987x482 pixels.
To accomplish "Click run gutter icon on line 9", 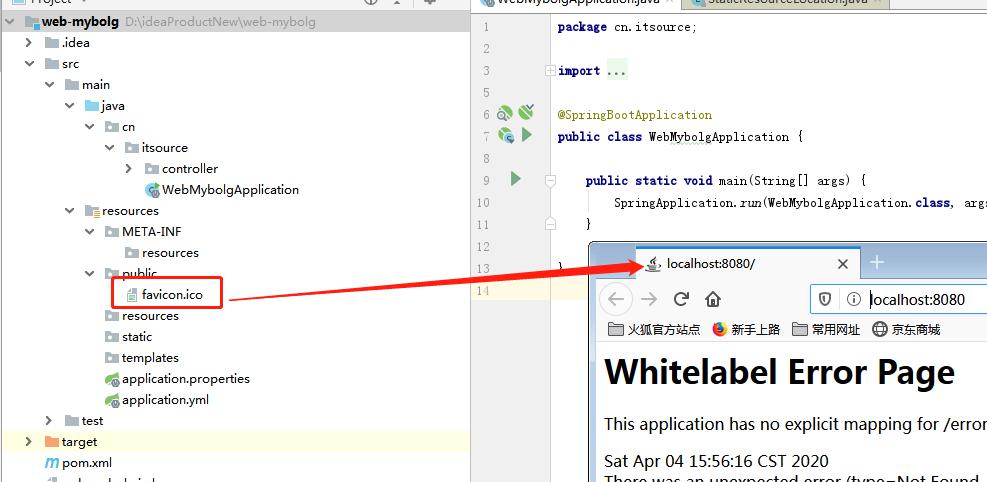I will [x=516, y=179].
